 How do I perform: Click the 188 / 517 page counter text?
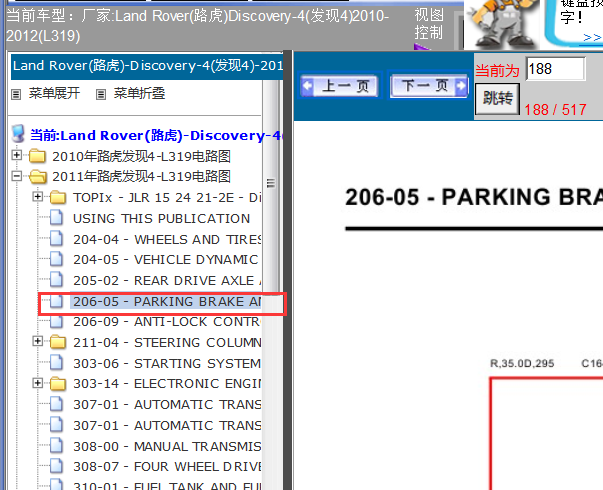click(x=555, y=110)
